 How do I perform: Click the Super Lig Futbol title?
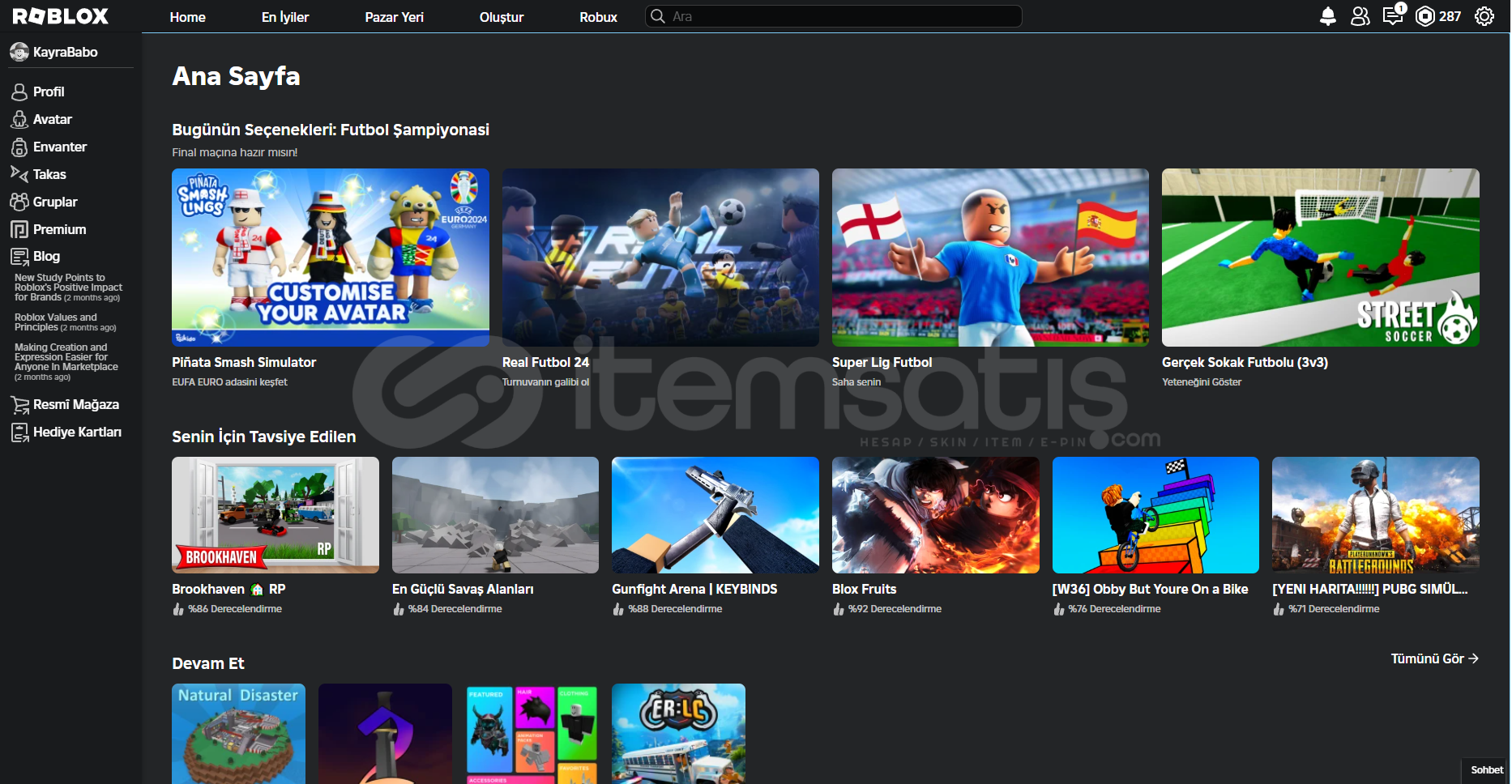click(882, 362)
